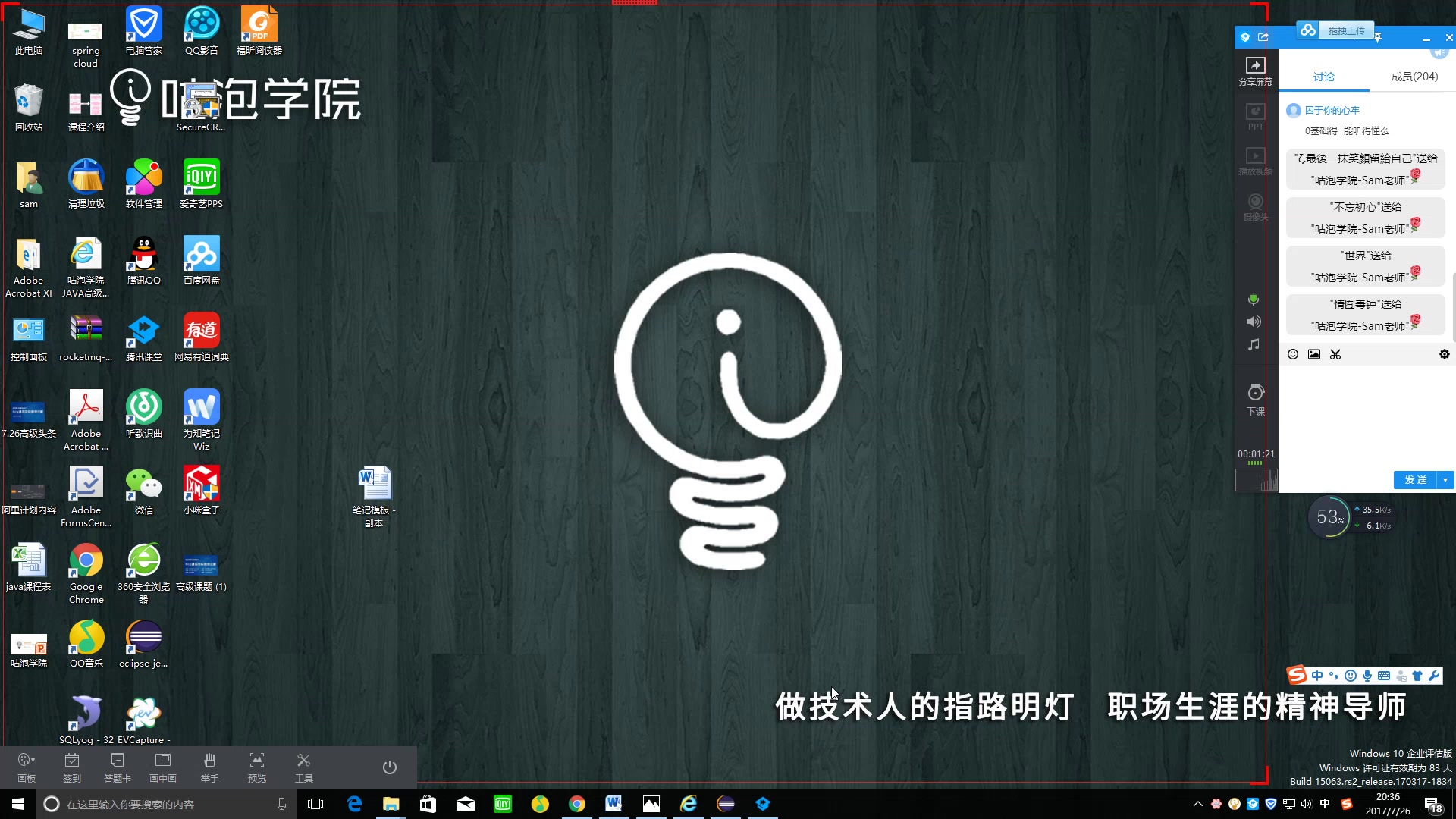Switch to the 成员(204) members tab
The width and height of the screenshot is (1456, 819).
coord(1414,77)
